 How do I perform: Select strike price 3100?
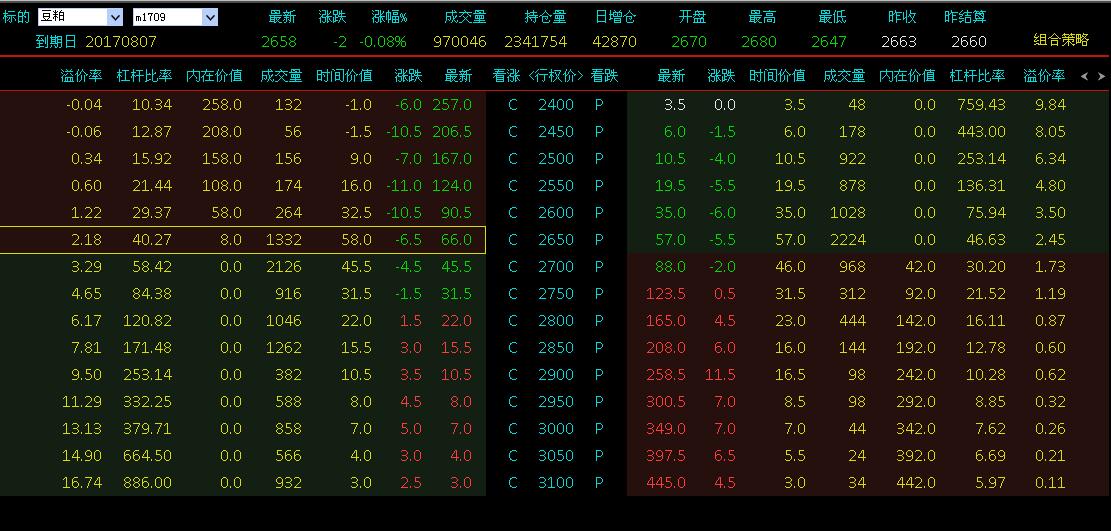(x=556, y=482)
